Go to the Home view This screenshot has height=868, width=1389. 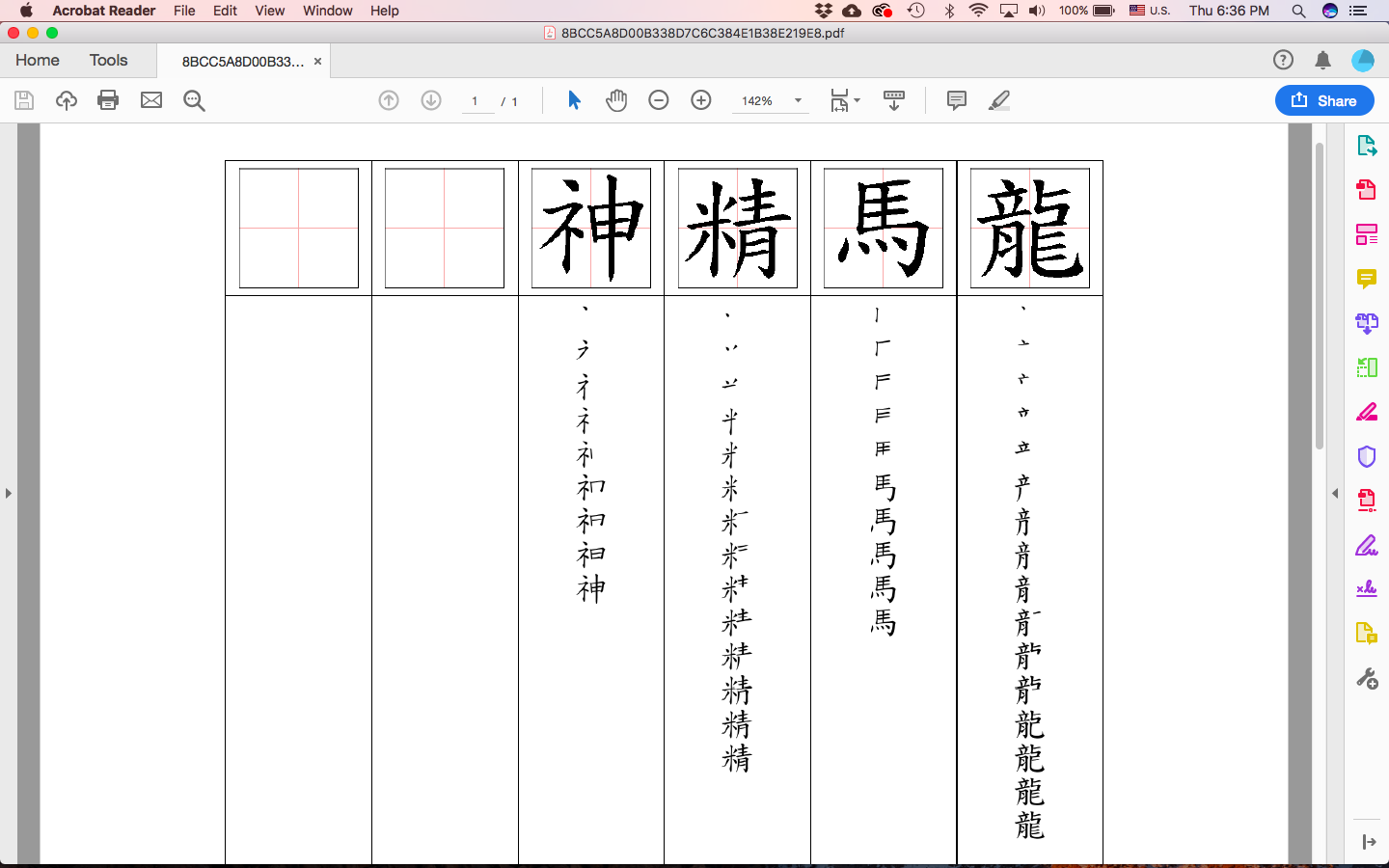point(38,60)
